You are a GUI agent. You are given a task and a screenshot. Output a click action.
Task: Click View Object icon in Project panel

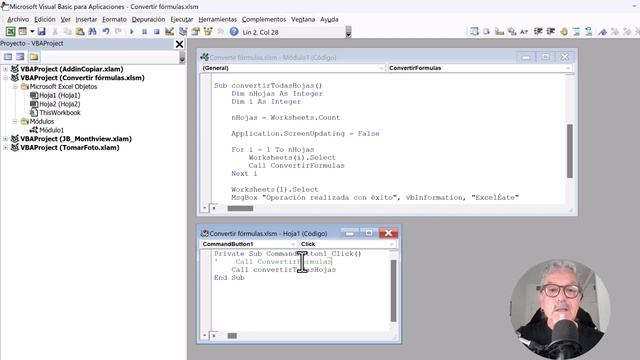tap(20, 57)
